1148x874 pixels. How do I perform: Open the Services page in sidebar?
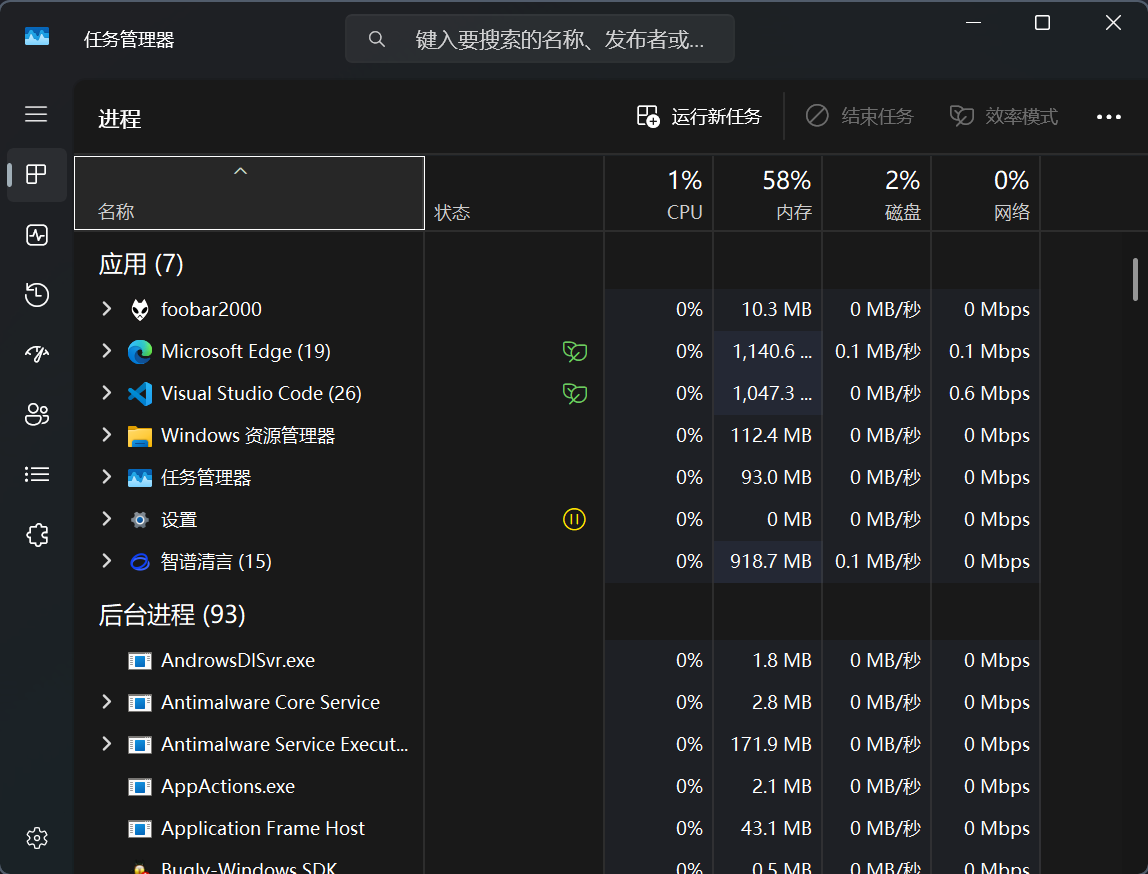point(37,535)
